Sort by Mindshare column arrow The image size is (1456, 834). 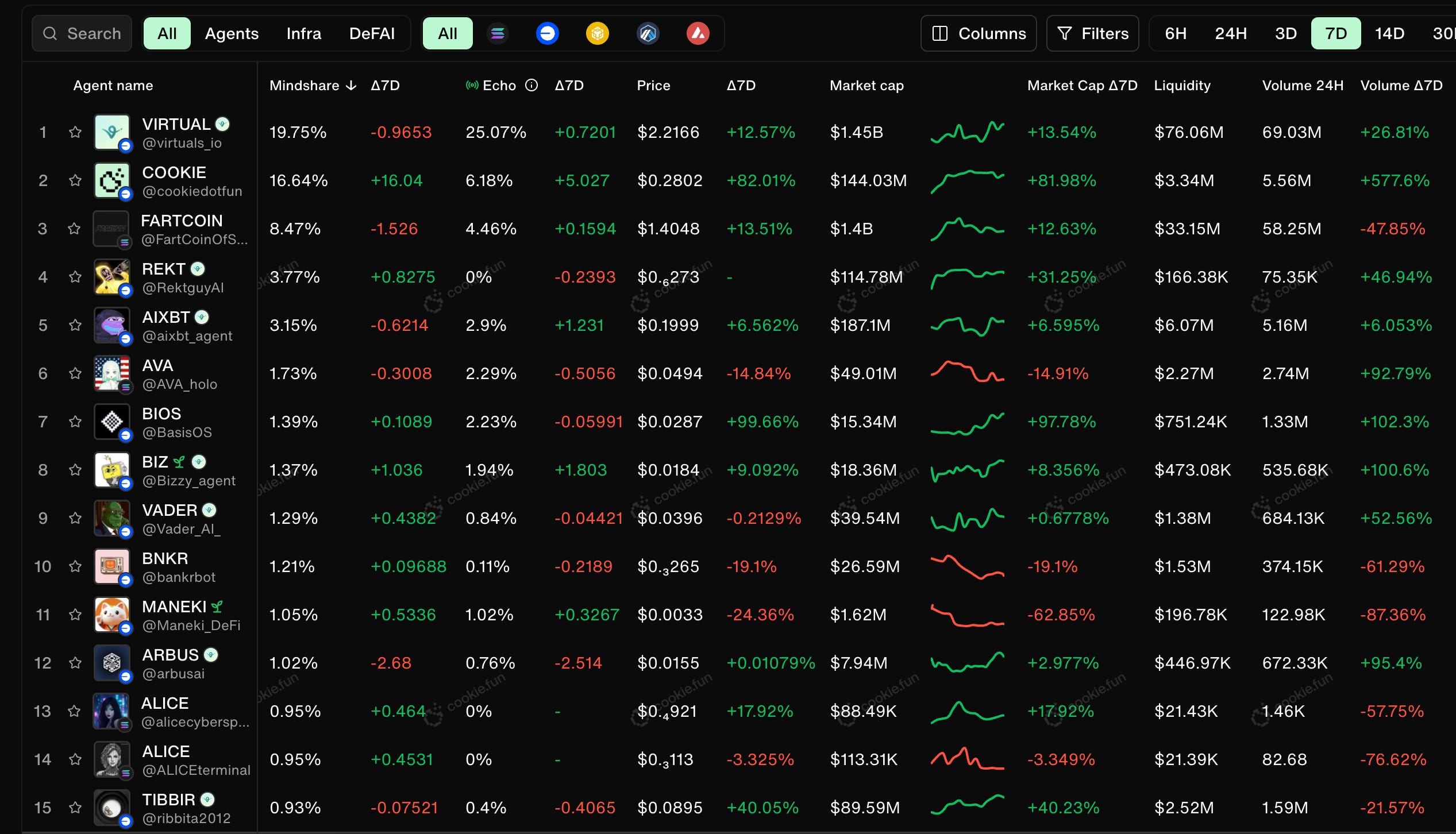click(352, 86)
